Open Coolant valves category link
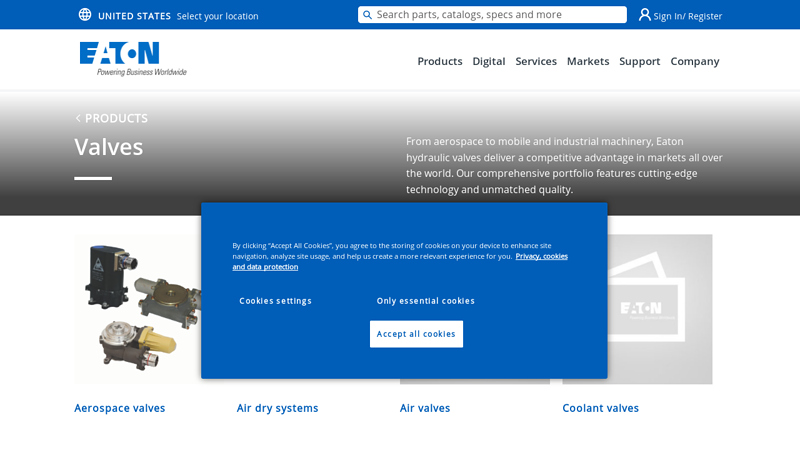Screen dimensions: 800x450 pos(600,408)
